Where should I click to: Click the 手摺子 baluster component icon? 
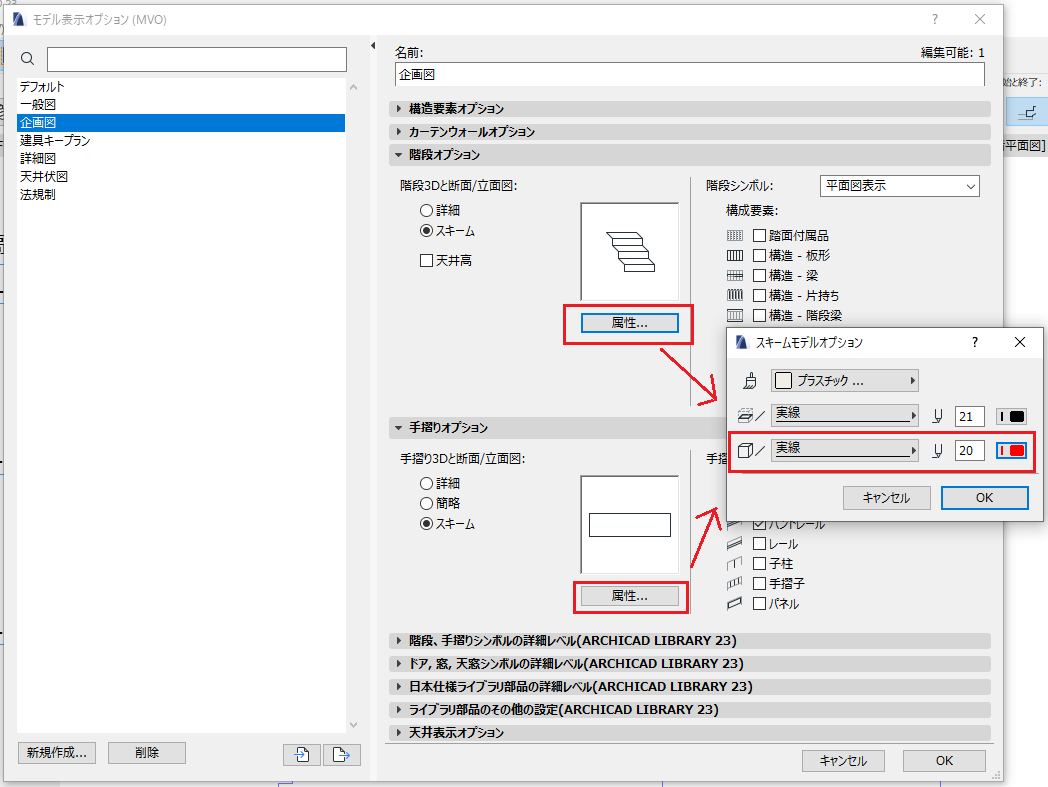[x=735, y=584]
